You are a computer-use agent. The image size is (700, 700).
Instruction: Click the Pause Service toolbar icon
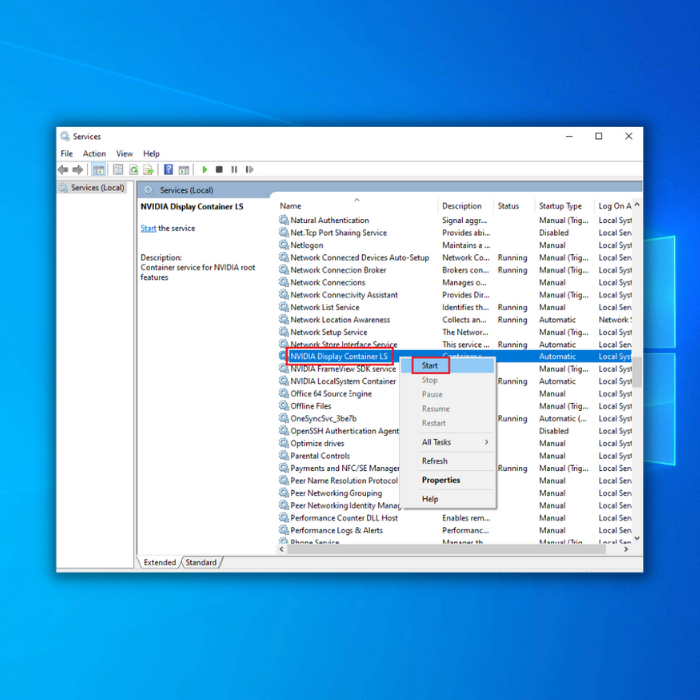coord(234,170)
